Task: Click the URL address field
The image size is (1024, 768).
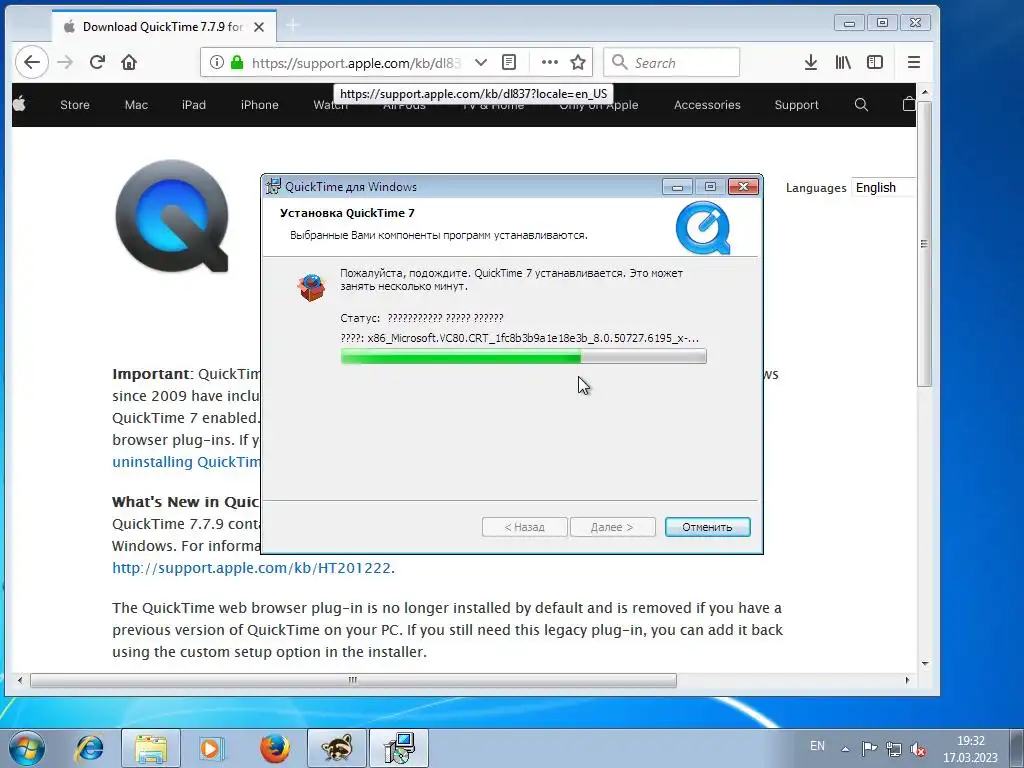Action: [x=356, y=63]
